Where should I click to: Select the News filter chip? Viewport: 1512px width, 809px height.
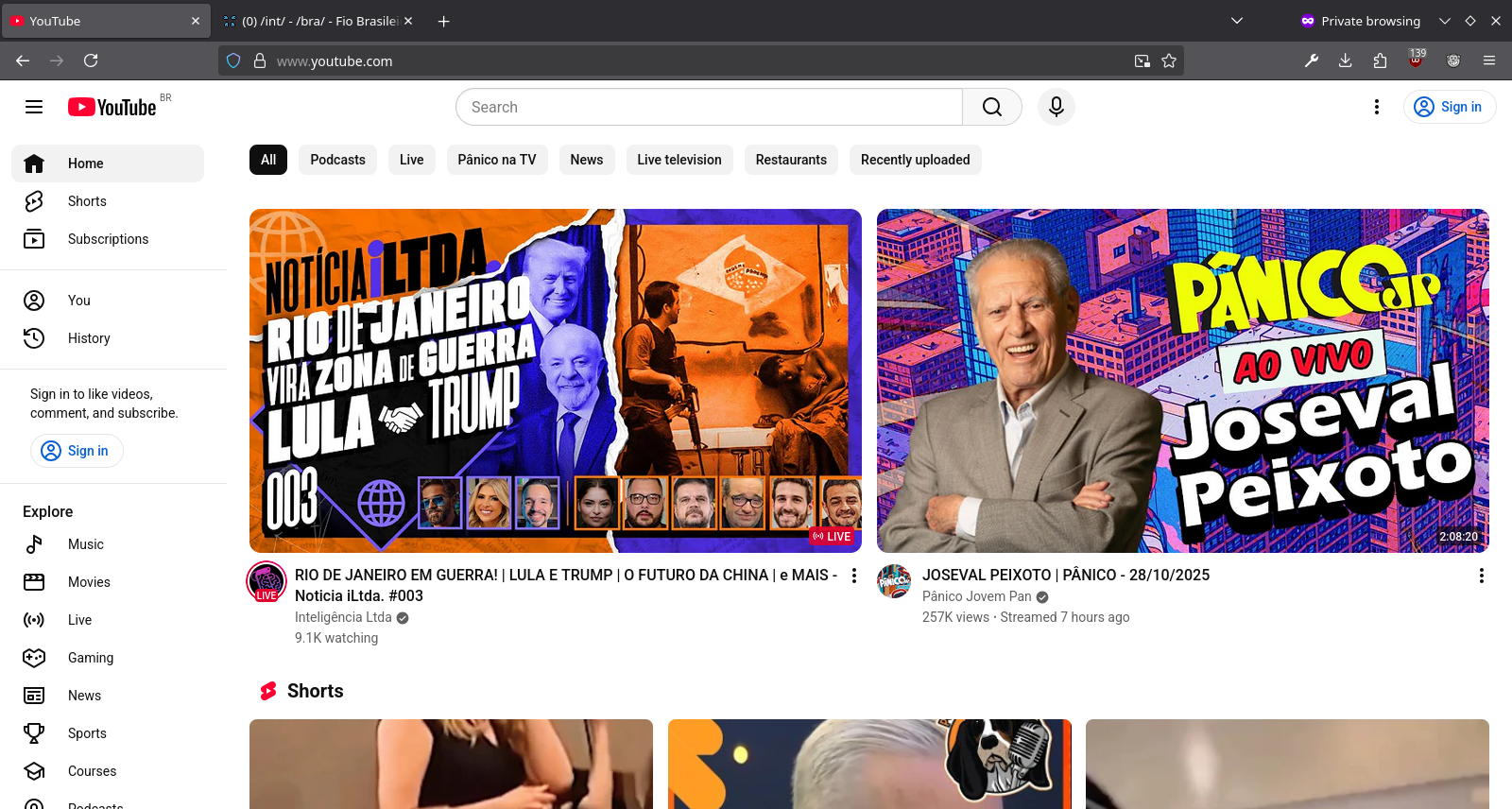pyautogui.click(x=587, y=160)
